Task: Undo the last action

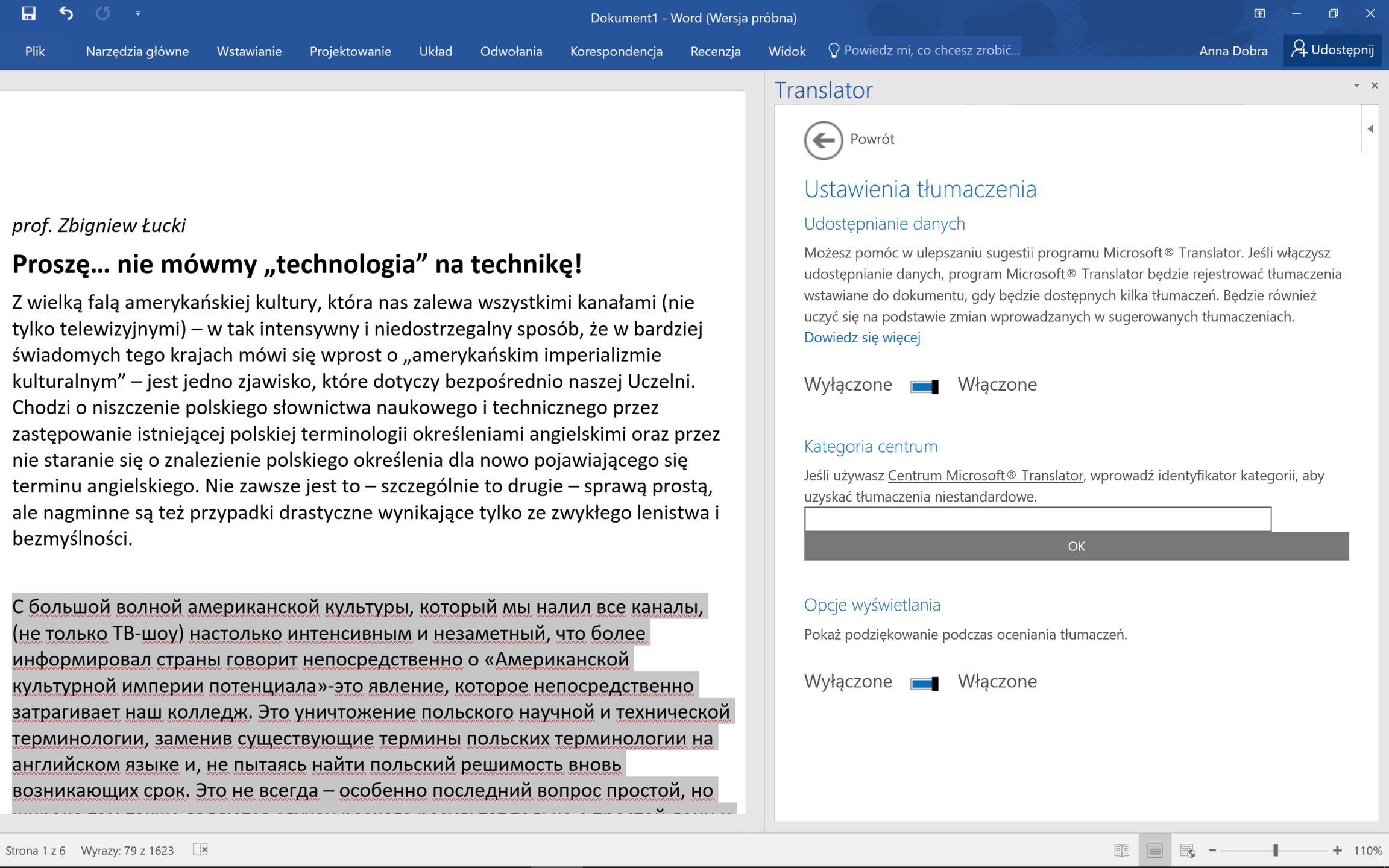Action: [66, 13]
